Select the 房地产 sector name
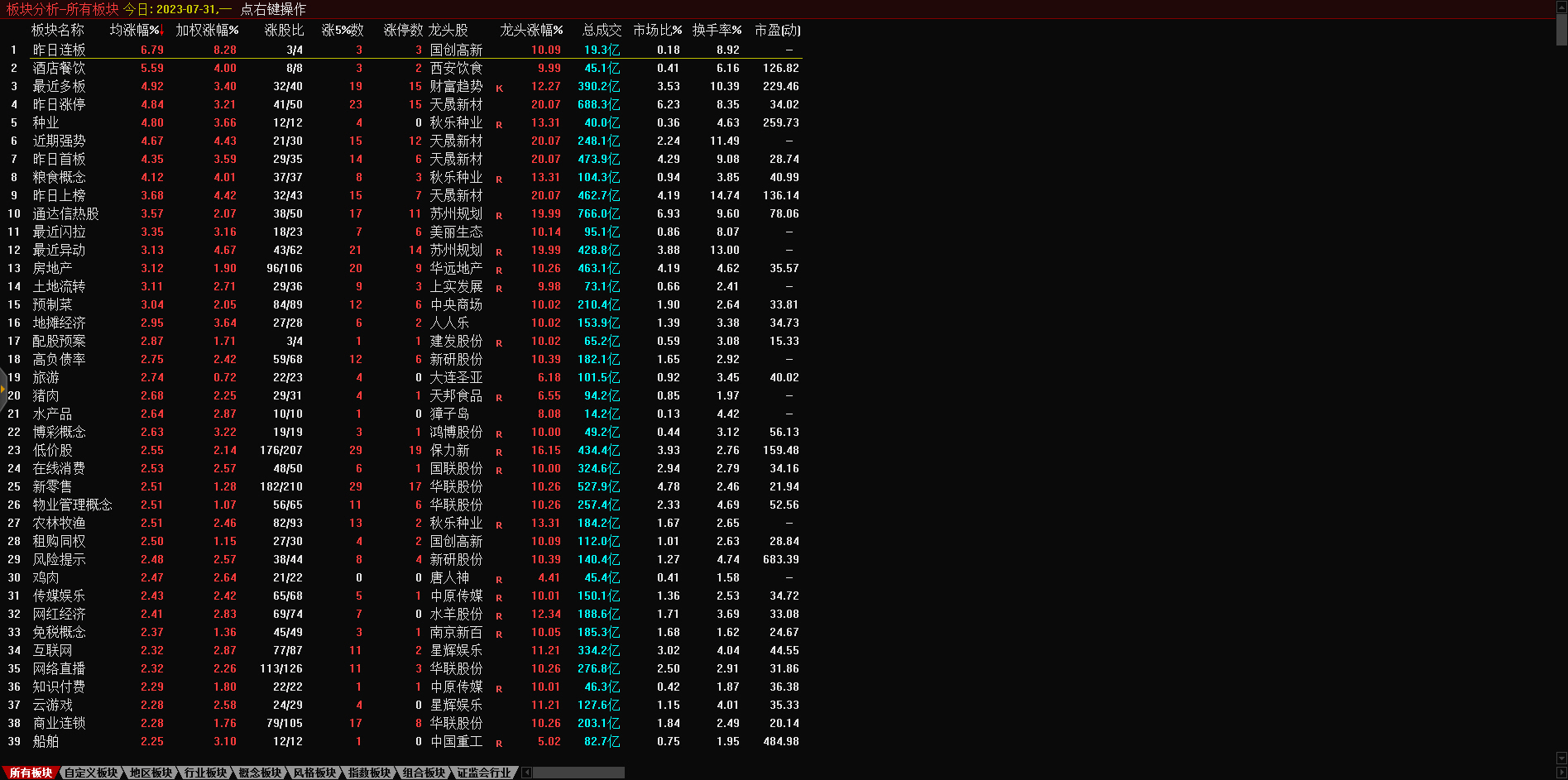The image size is (1568, 780). point(52,268)
